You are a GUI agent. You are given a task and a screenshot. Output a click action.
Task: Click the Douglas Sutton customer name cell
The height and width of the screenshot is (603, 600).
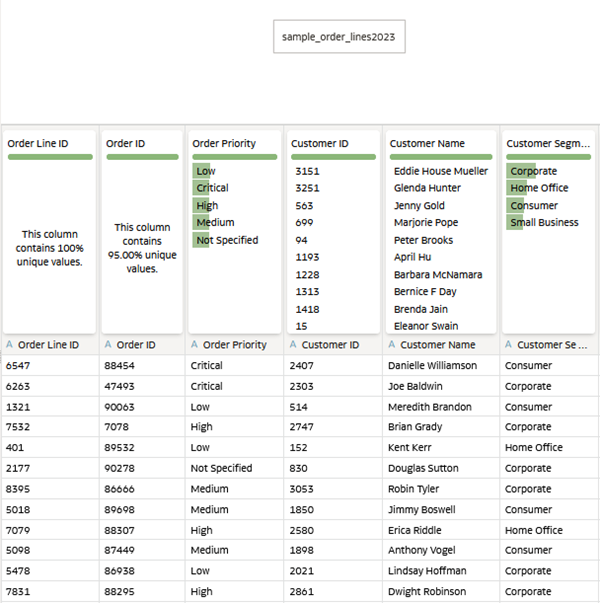pos(441,468)
